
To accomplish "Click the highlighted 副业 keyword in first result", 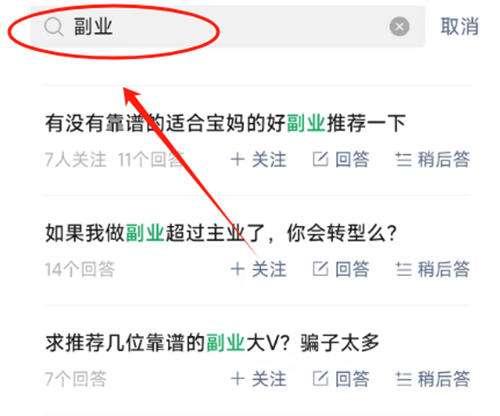I will point(306,123).
